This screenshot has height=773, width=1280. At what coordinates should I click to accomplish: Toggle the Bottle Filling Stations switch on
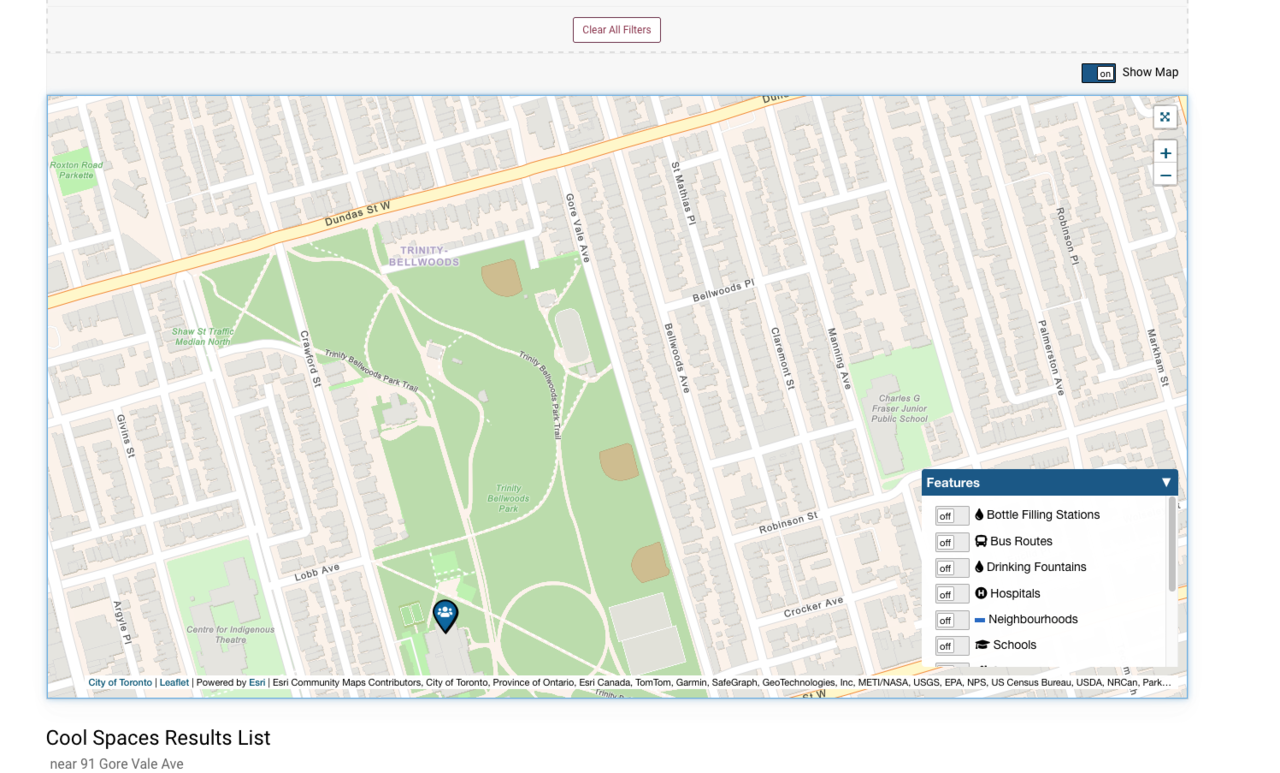951,516
